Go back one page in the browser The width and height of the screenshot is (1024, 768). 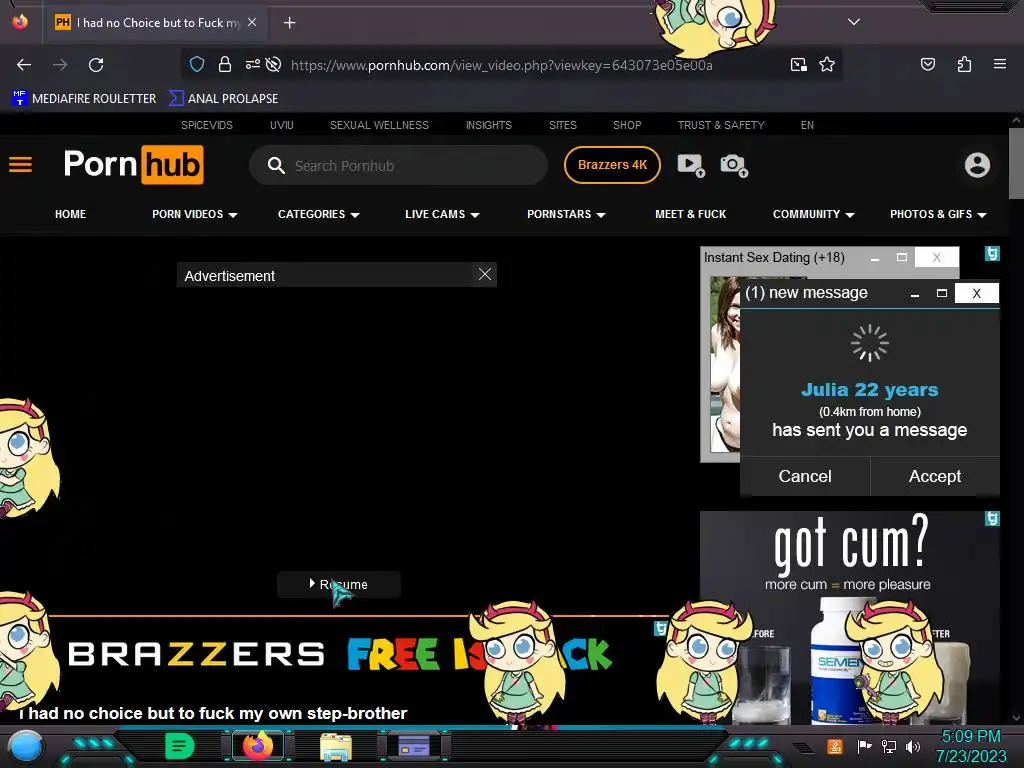tap(24, 65)
